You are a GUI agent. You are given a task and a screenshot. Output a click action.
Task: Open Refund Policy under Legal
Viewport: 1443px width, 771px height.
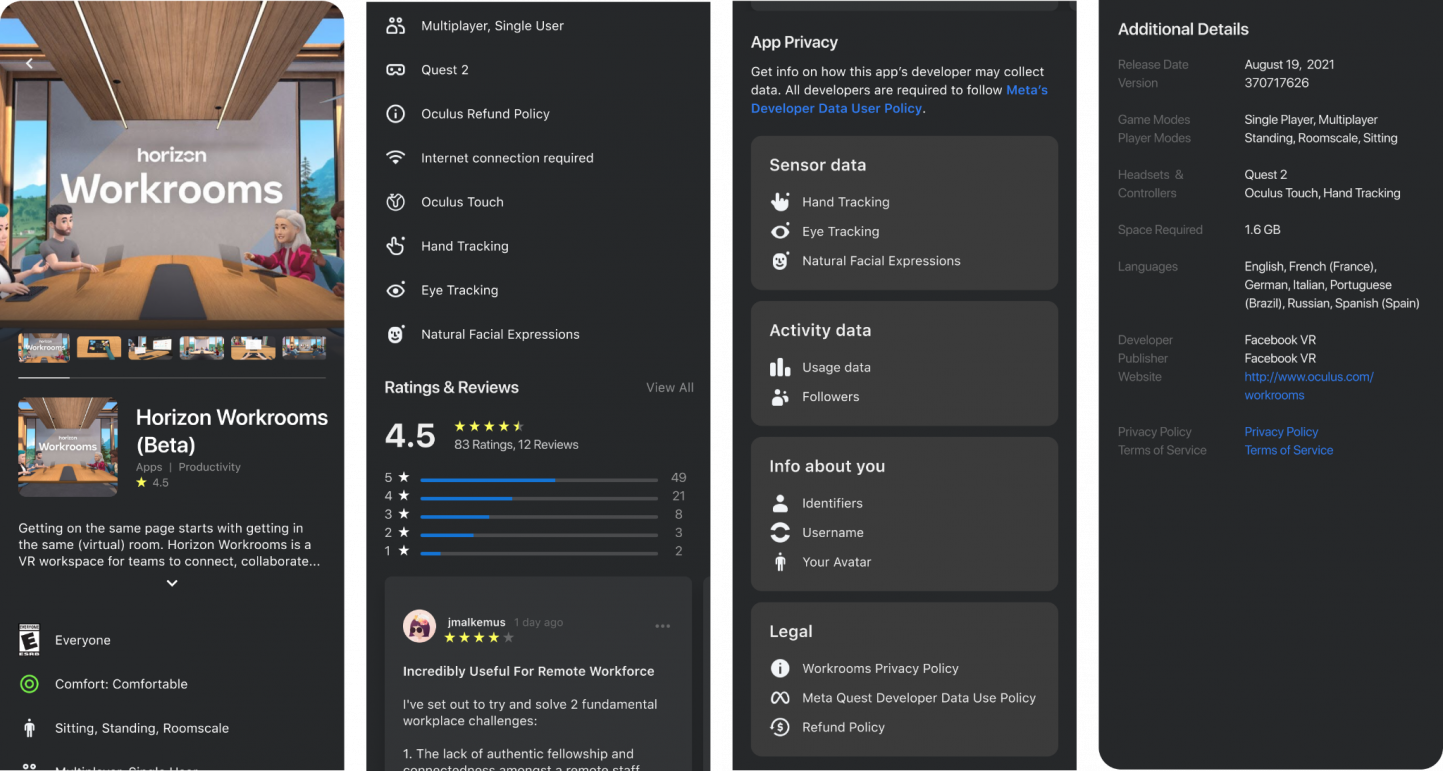click(x=843, y=727)
